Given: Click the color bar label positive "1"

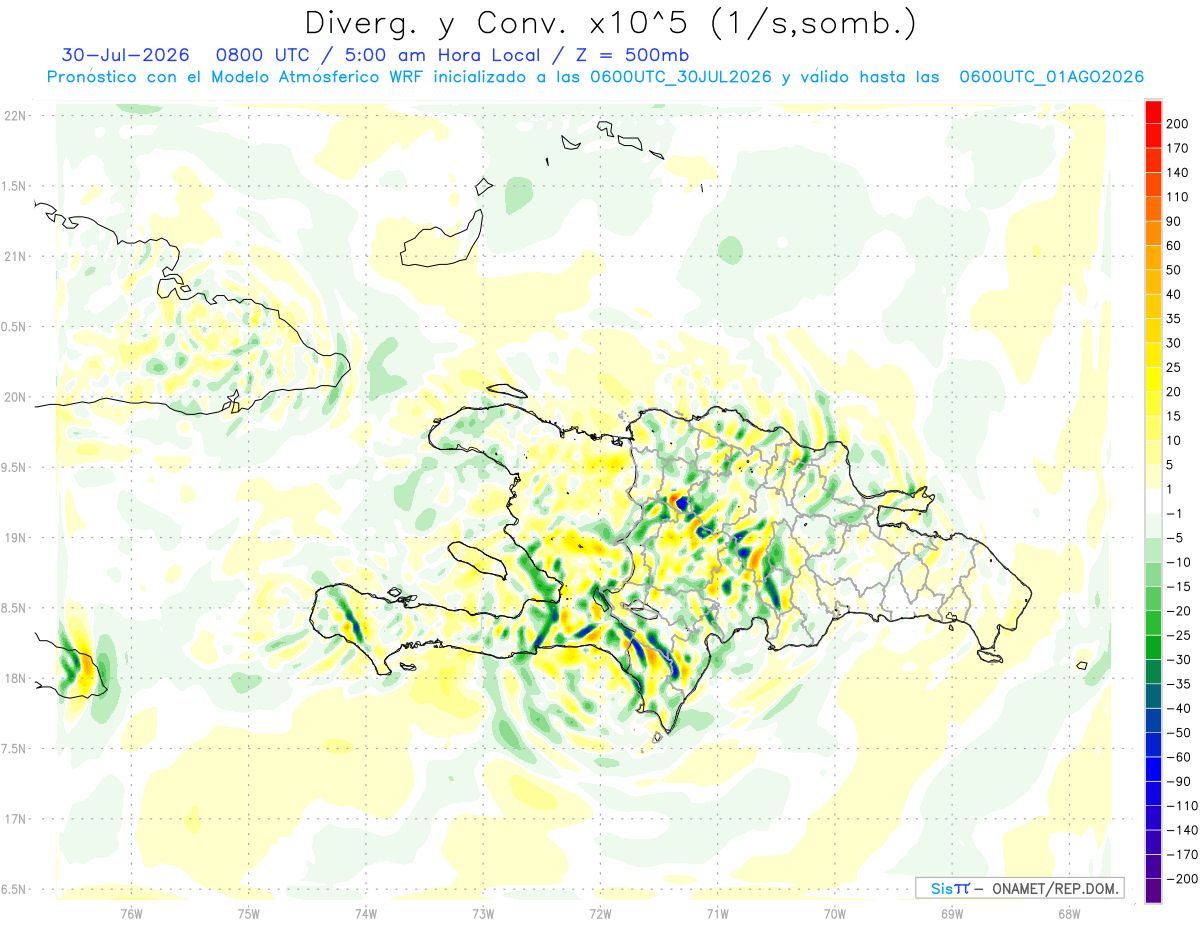Looking at the screenshot, I should point(1170,489).
